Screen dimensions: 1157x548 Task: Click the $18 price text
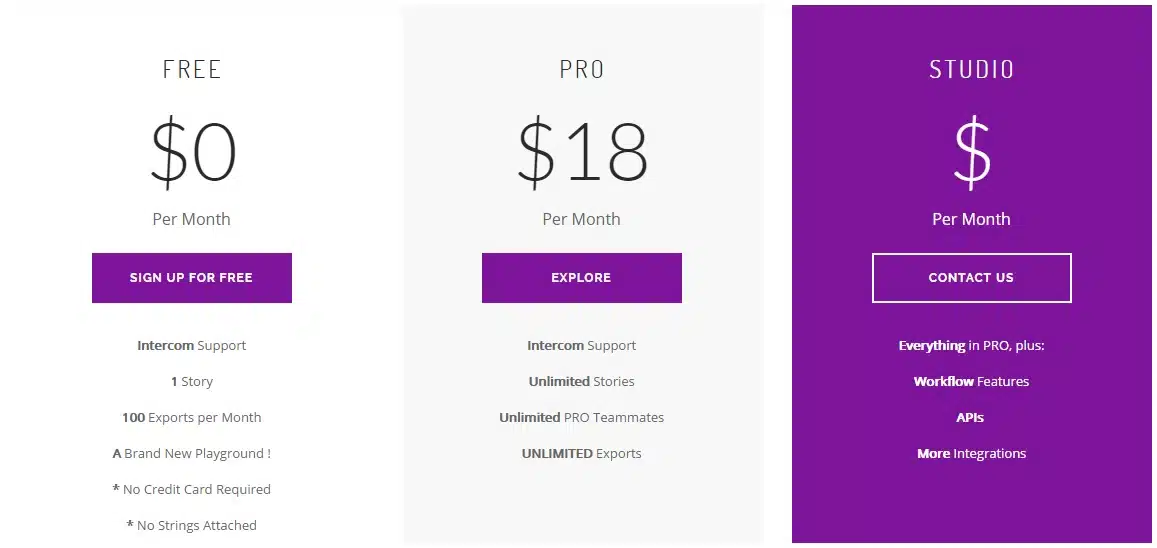[582, 154]
